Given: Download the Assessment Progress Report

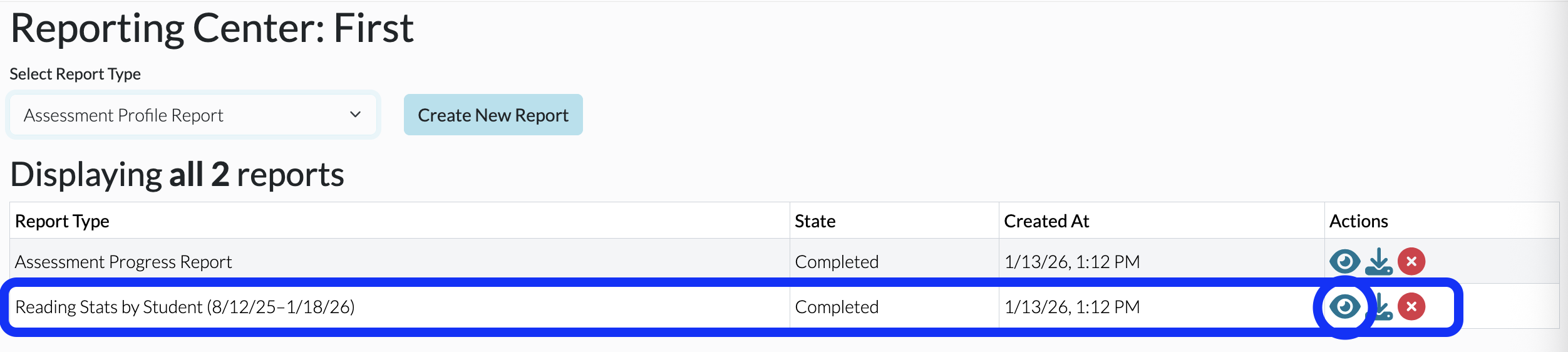Looking at the screenshot, I should tap(1379, 261).
